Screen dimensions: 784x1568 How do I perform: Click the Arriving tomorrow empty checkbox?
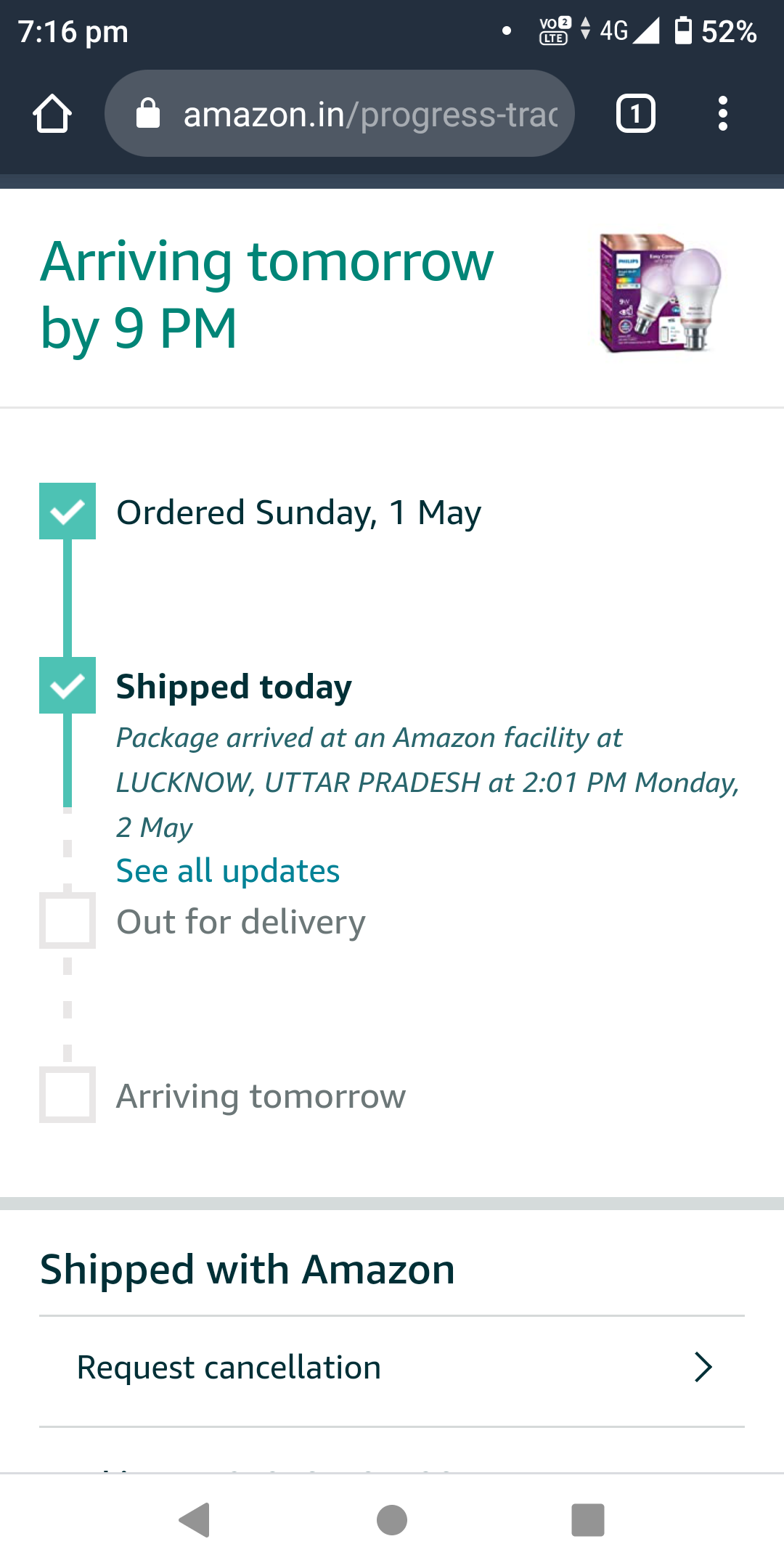68,1095
